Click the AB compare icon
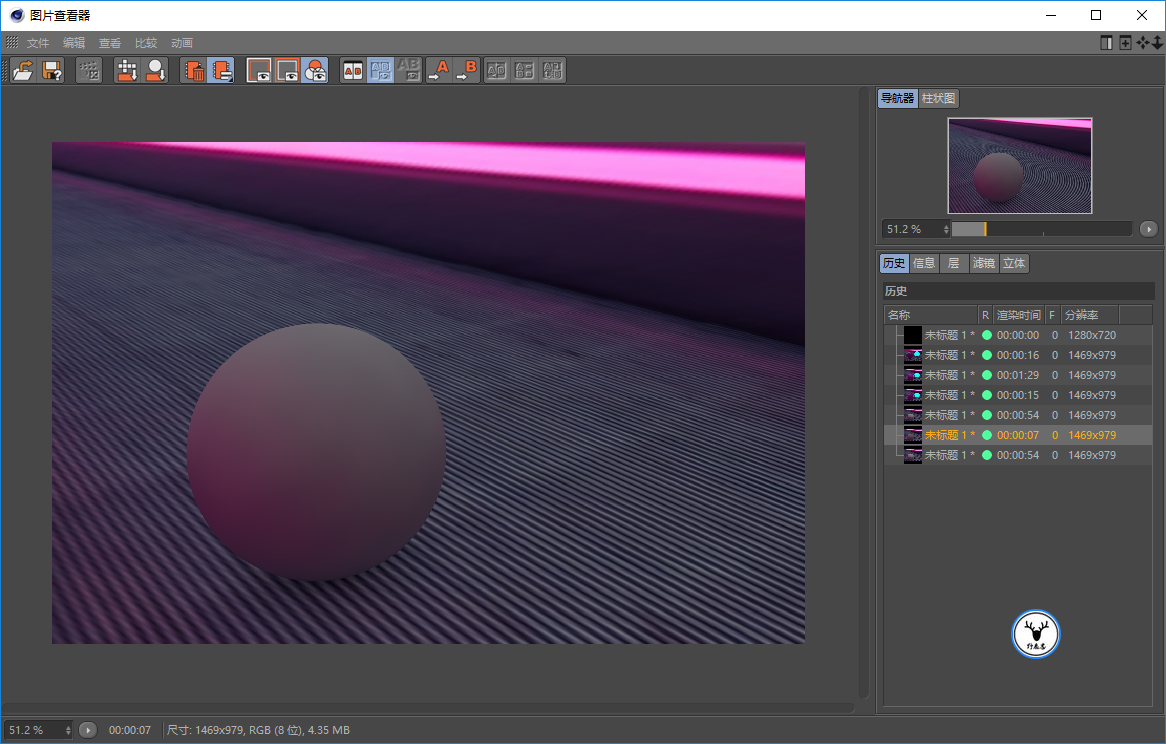 (352, 70)
